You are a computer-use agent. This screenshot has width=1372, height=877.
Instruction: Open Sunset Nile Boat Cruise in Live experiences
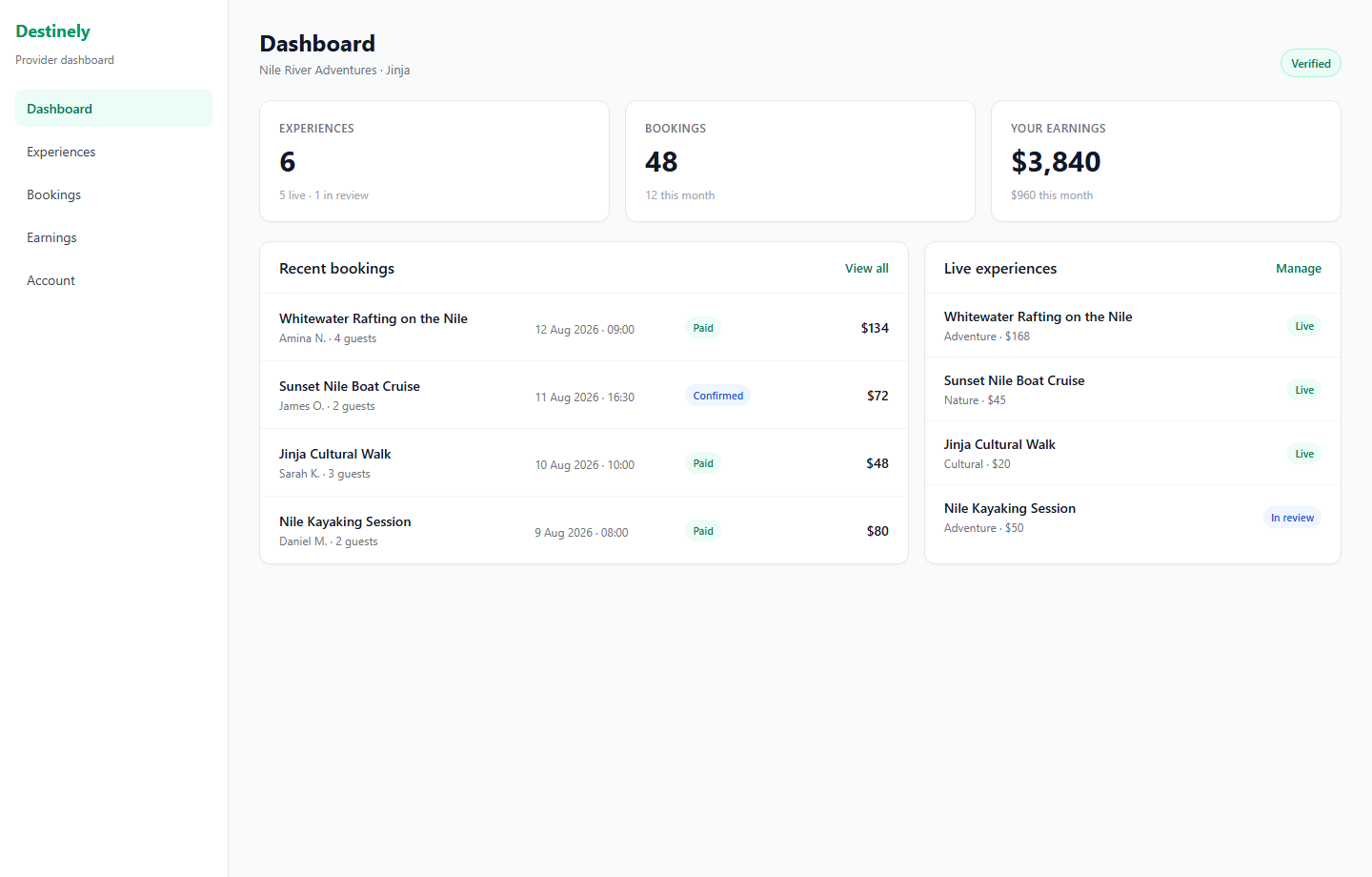(x=1133, y=390)
